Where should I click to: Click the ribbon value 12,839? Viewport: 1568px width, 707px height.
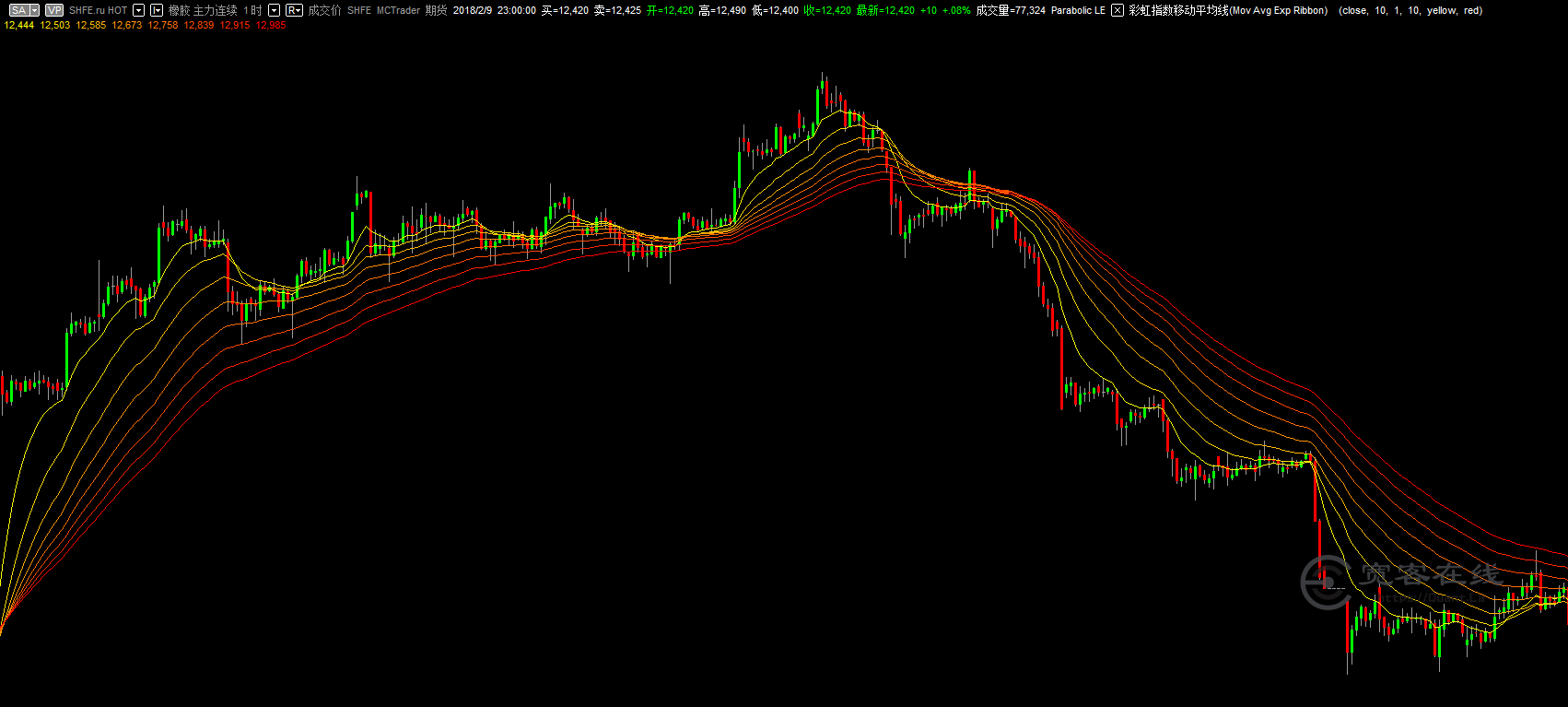click(x=199, y=25)
